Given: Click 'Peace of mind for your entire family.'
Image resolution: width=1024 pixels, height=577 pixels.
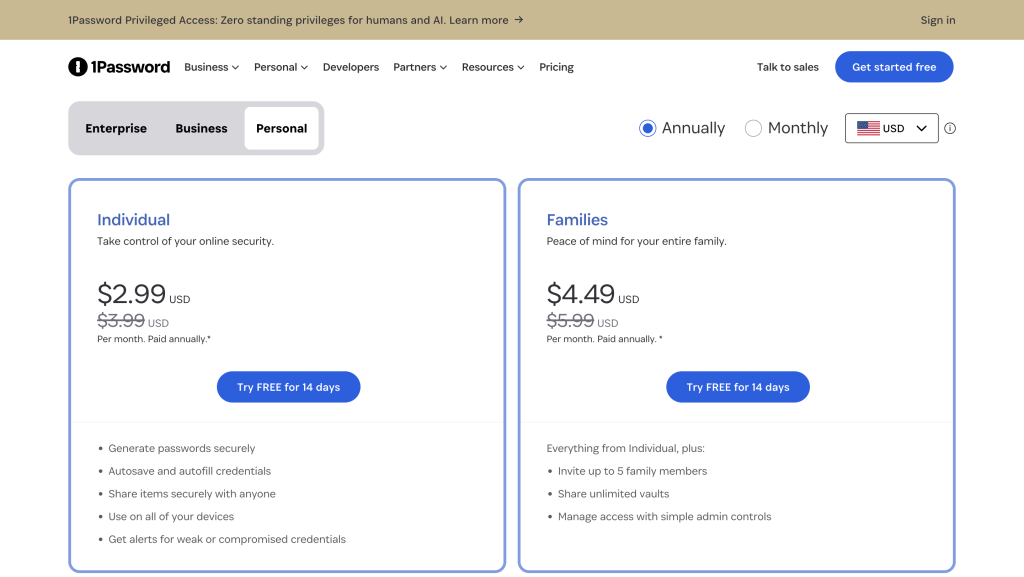Looking at the screenshot, I should pyautogui.click(x=637, y=242).
